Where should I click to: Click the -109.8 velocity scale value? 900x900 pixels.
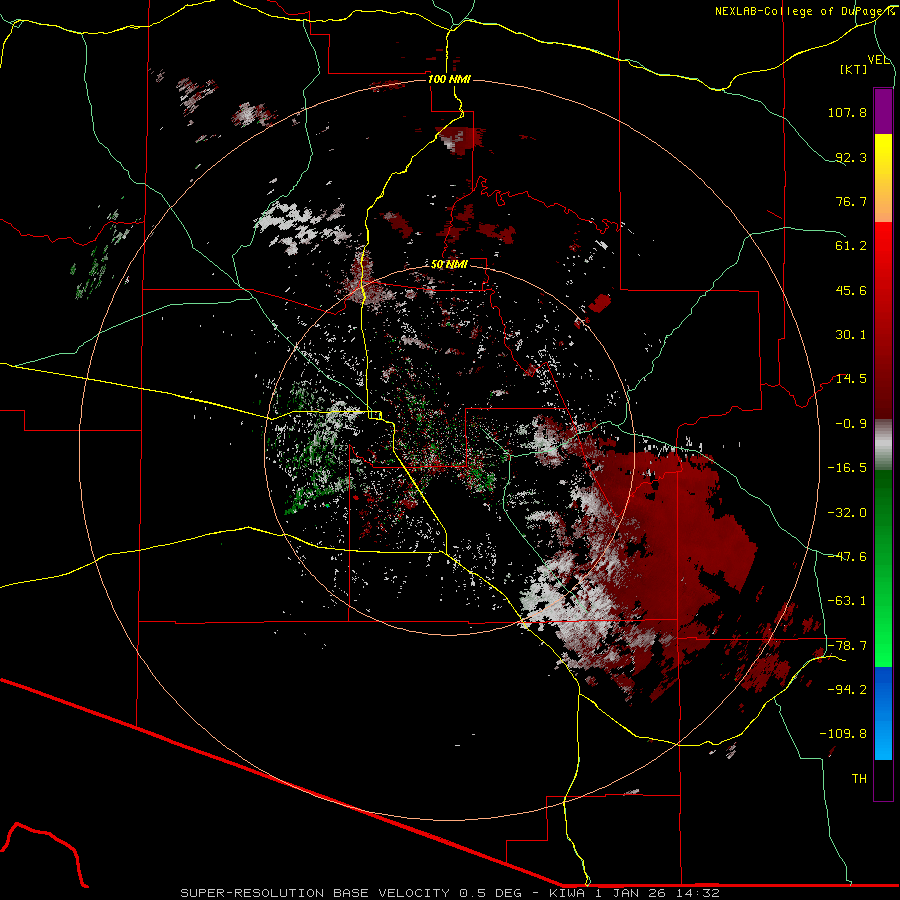(843, 734)
